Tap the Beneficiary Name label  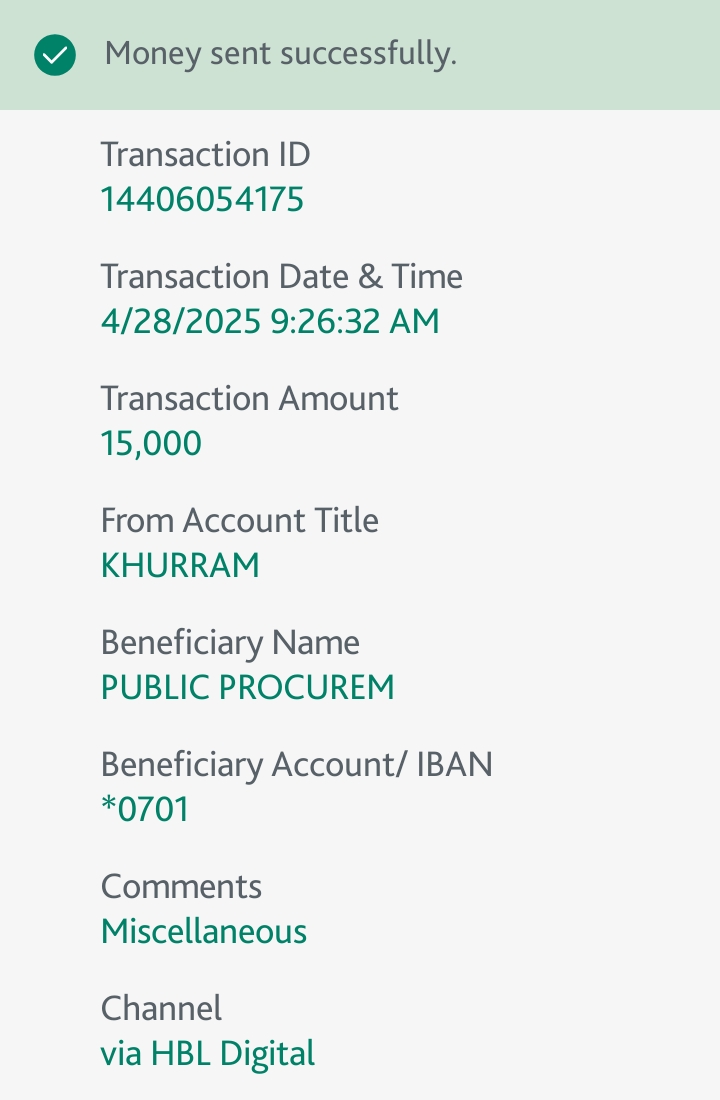(230, 643)
